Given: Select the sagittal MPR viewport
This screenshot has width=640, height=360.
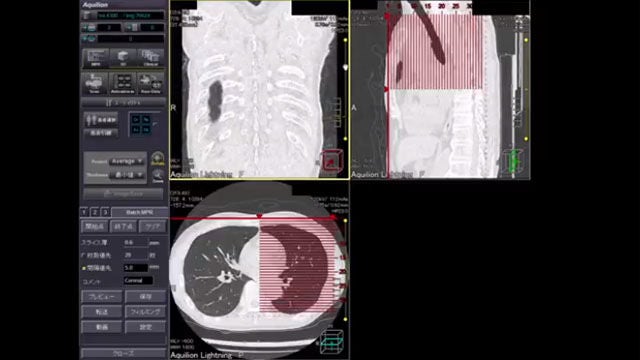Looking at the screenshot, I should (x=440, y=89).
